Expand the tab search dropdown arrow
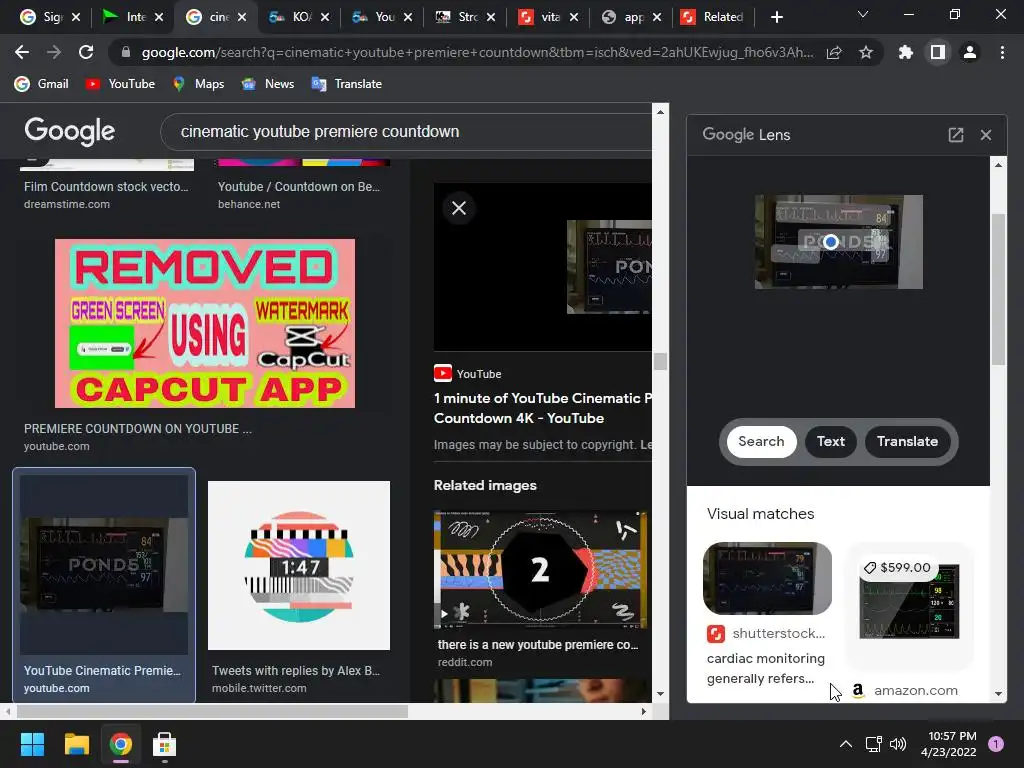Viewport: 1024px width, 768px height. (863, 14)
